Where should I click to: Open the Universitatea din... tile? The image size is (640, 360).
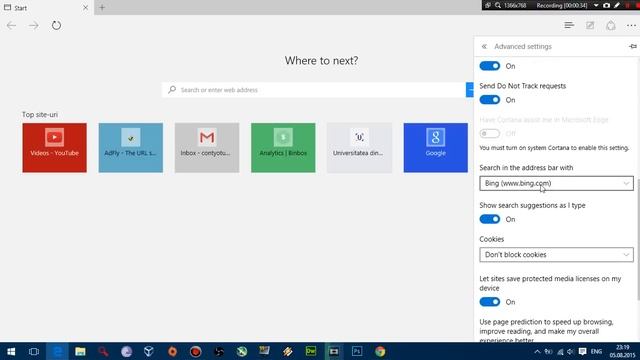coord(359,148)
